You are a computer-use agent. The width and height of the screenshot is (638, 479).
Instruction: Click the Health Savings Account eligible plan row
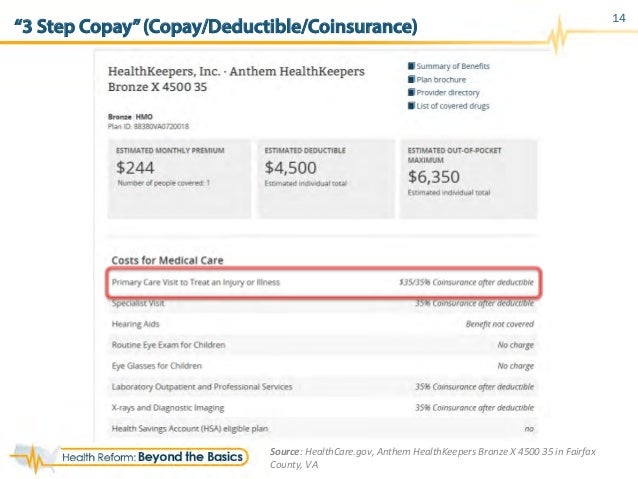pyautogui.click(x=323, y=428)
